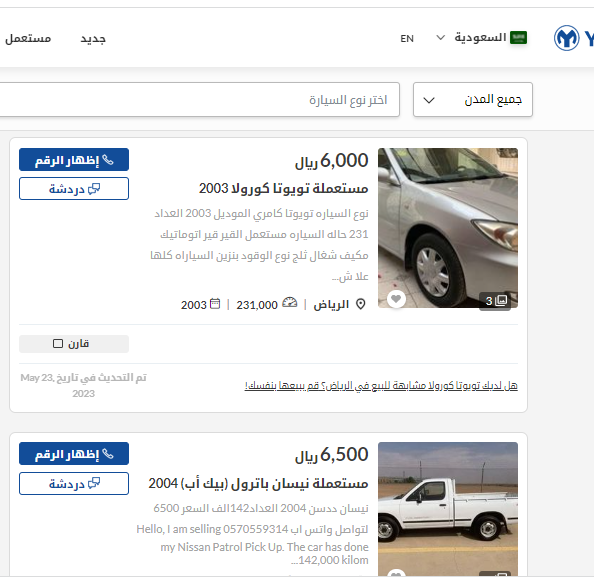Click location pin next to الرياض
The image size is (594, 586).
point(361,304)
